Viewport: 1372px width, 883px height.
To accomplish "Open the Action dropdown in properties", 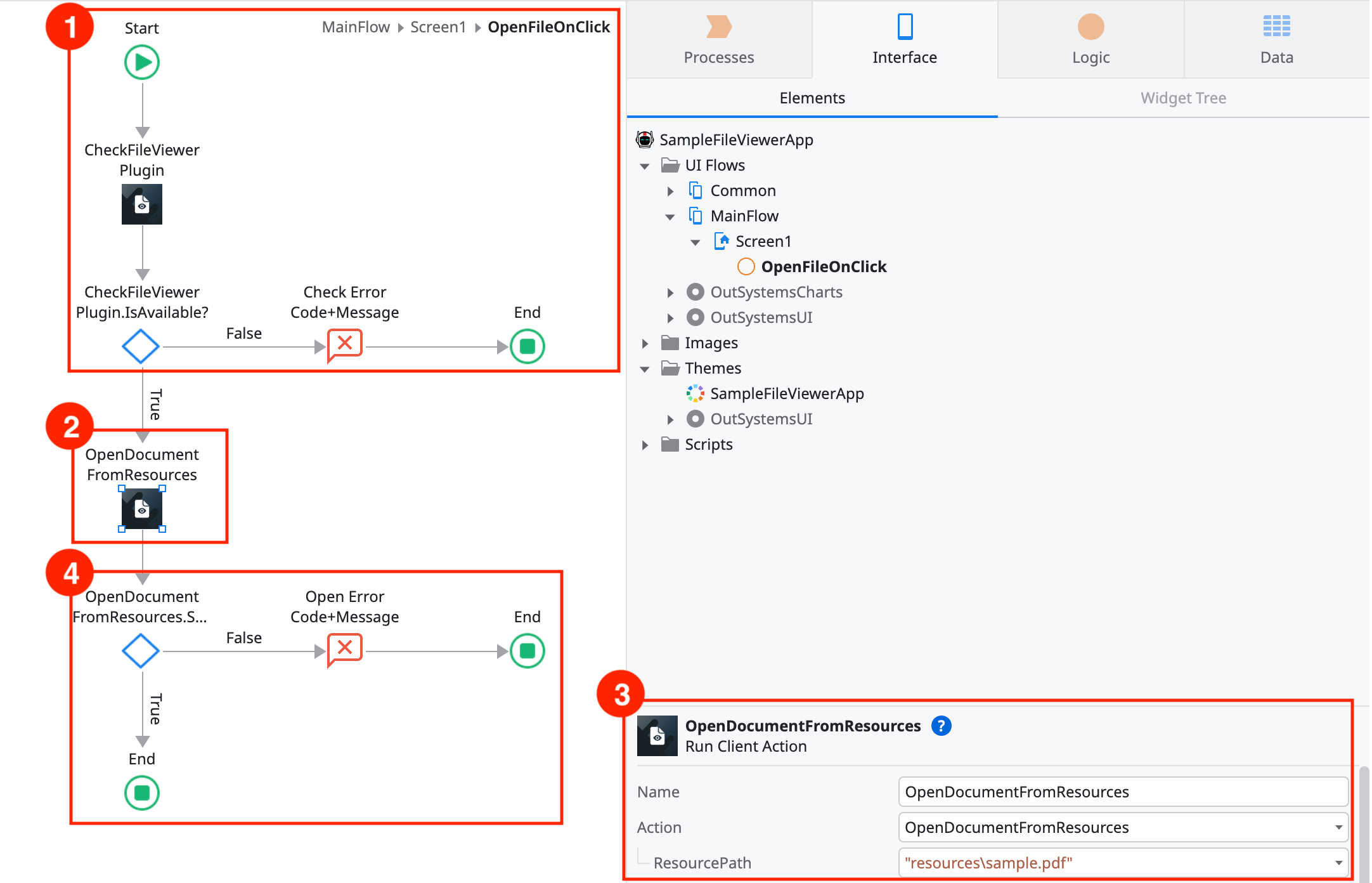I will (x=1338, y=827).
